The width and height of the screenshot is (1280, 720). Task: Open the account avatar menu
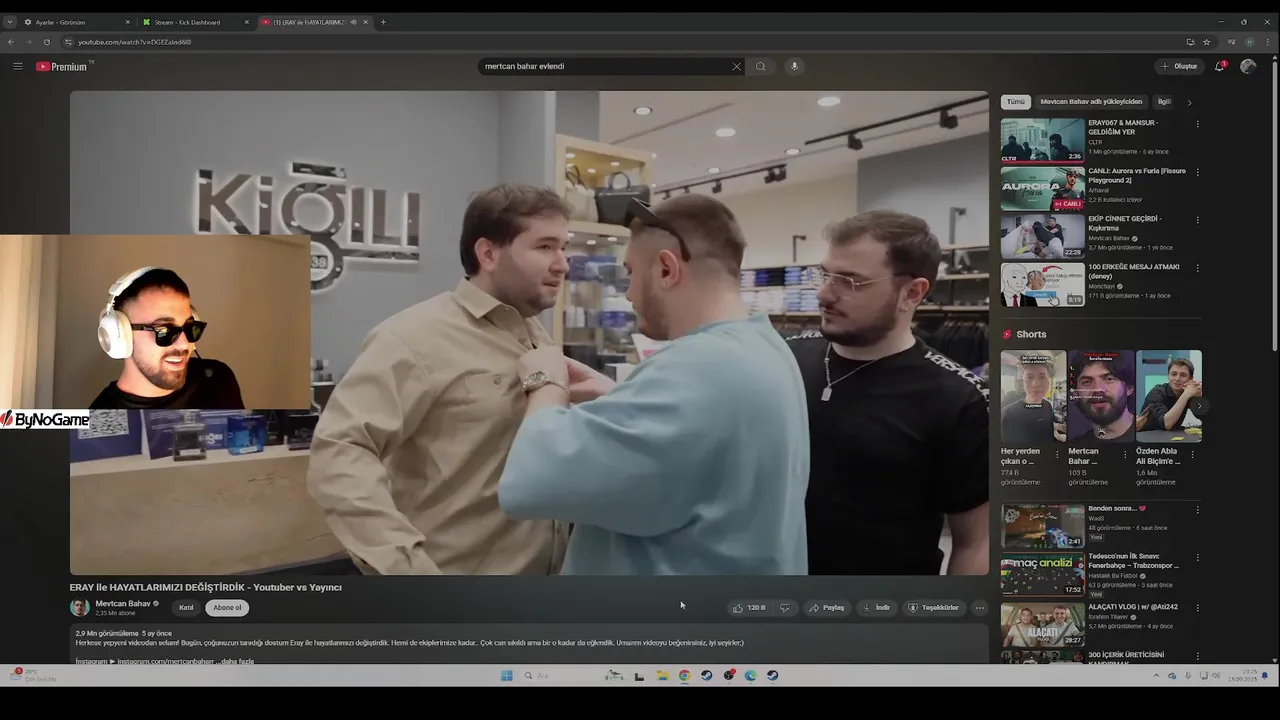tap(1248, 66)
